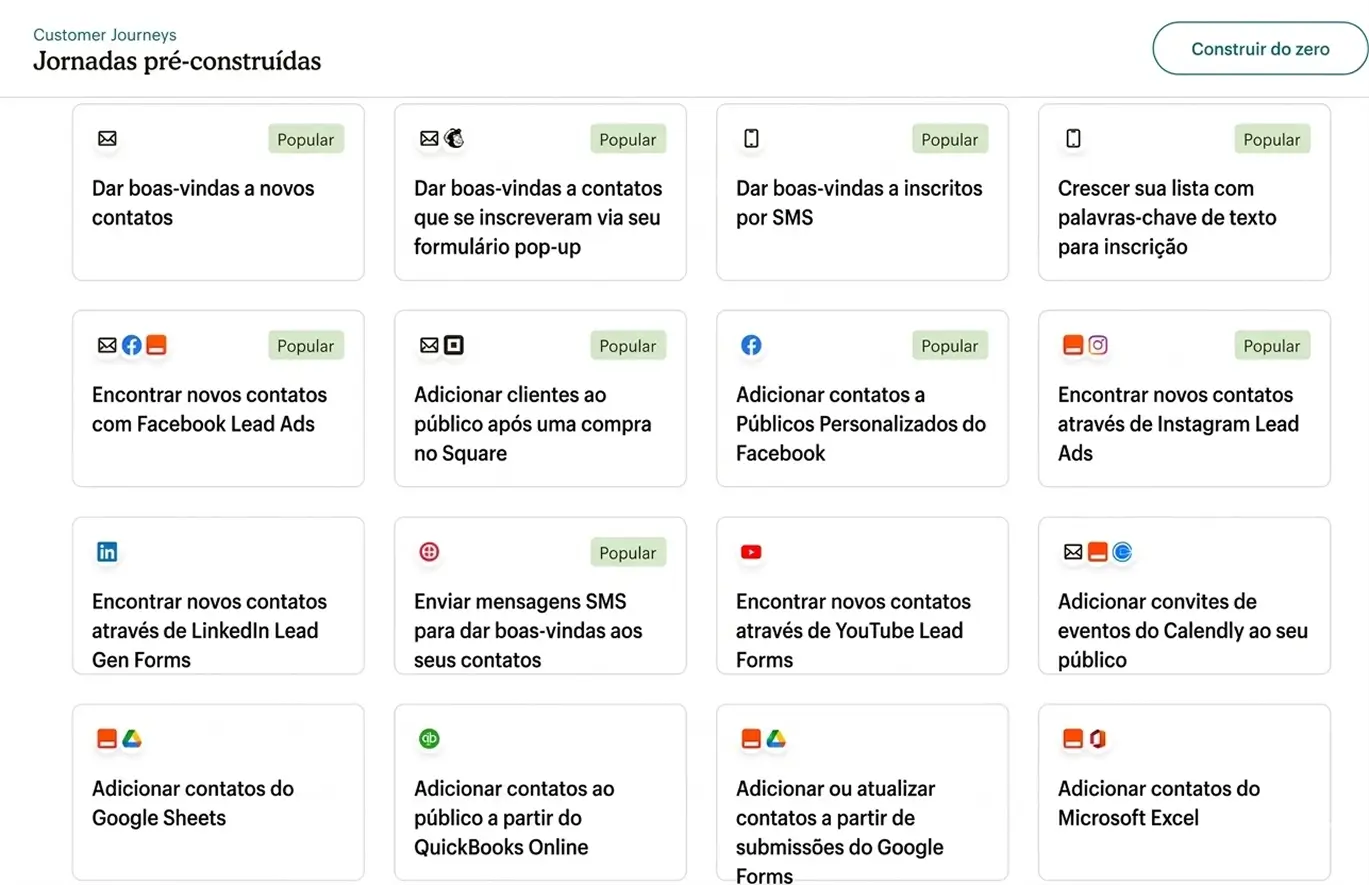Image resolution: width=1369 pixels, height=885 pixels.
Task: Click the LinkedIn icon on LinkedIn Lead Gen card
Action: 107,551
